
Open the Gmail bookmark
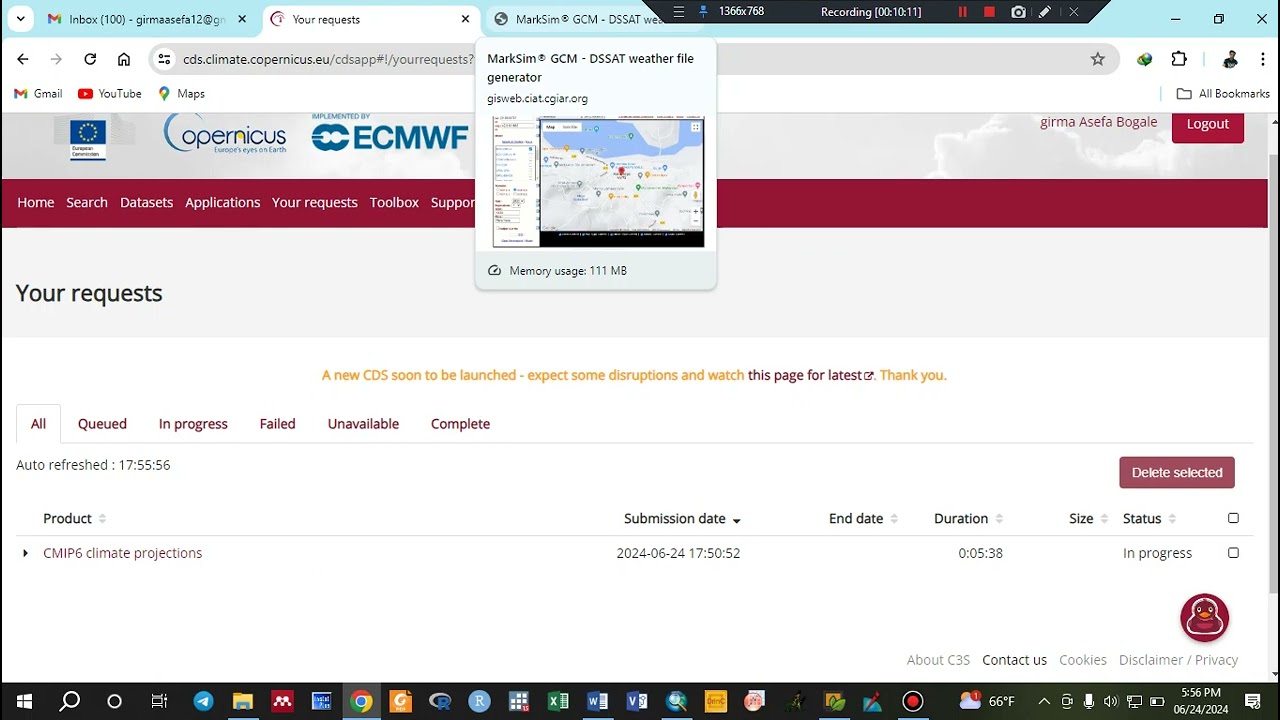(38, 93)
